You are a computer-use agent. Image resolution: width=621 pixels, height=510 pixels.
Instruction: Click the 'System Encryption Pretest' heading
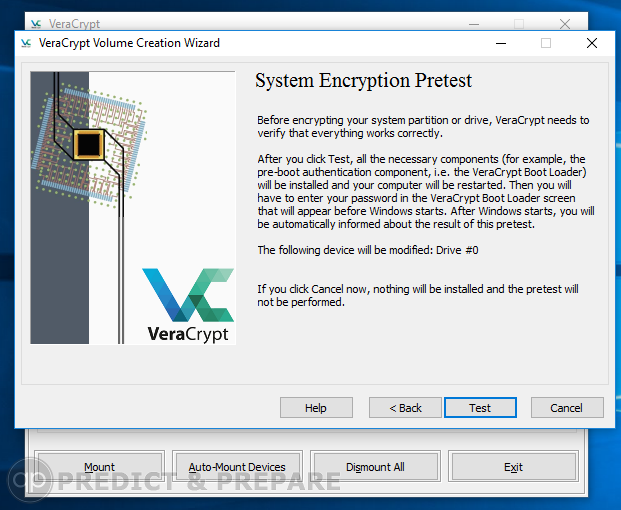click(x=363, y=80)
